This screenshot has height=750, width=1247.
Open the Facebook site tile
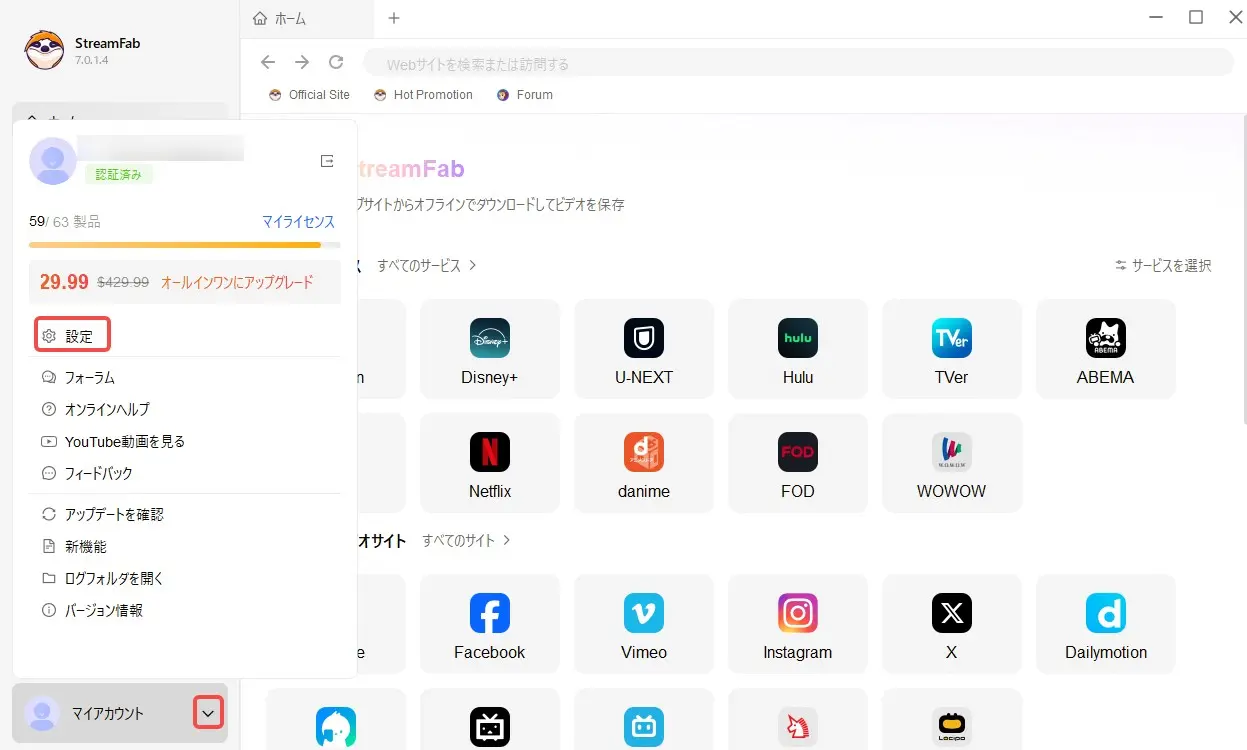tap(489, 623)
